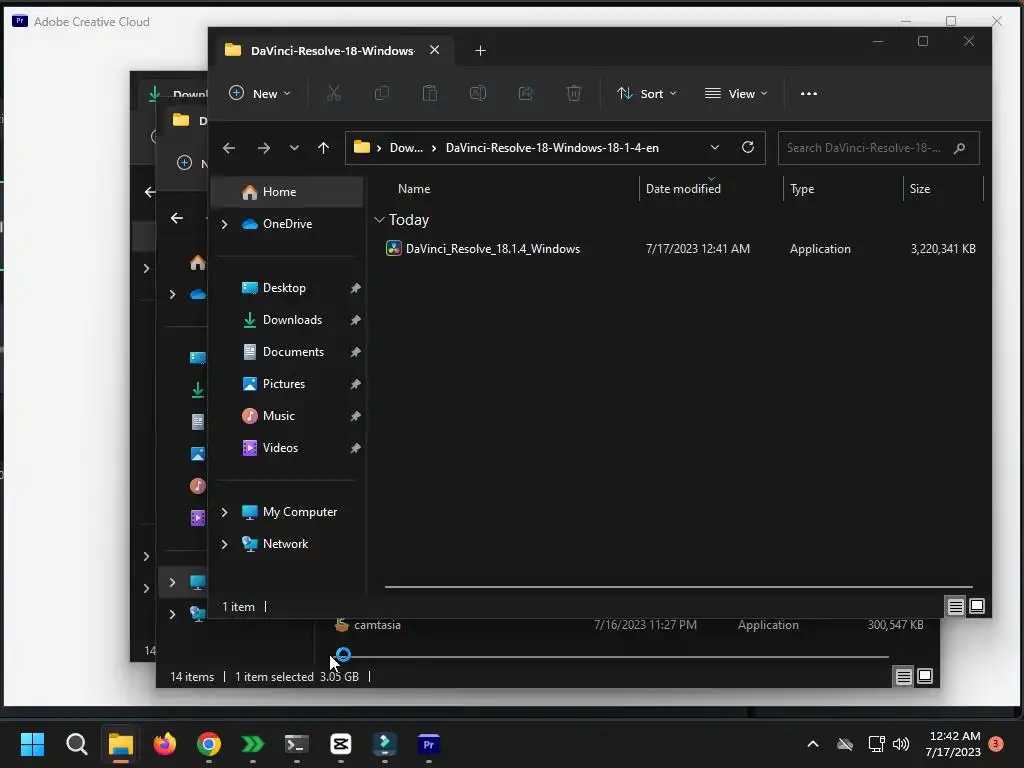Click the Cut scissors icon in toolbar
Screen dimensions: 1024x768
point(334,93)
